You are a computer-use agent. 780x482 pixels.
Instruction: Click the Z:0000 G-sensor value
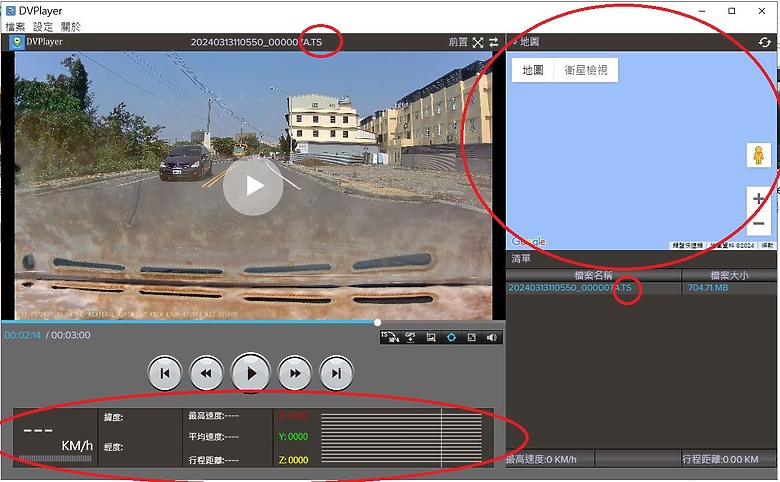(293, 460)
